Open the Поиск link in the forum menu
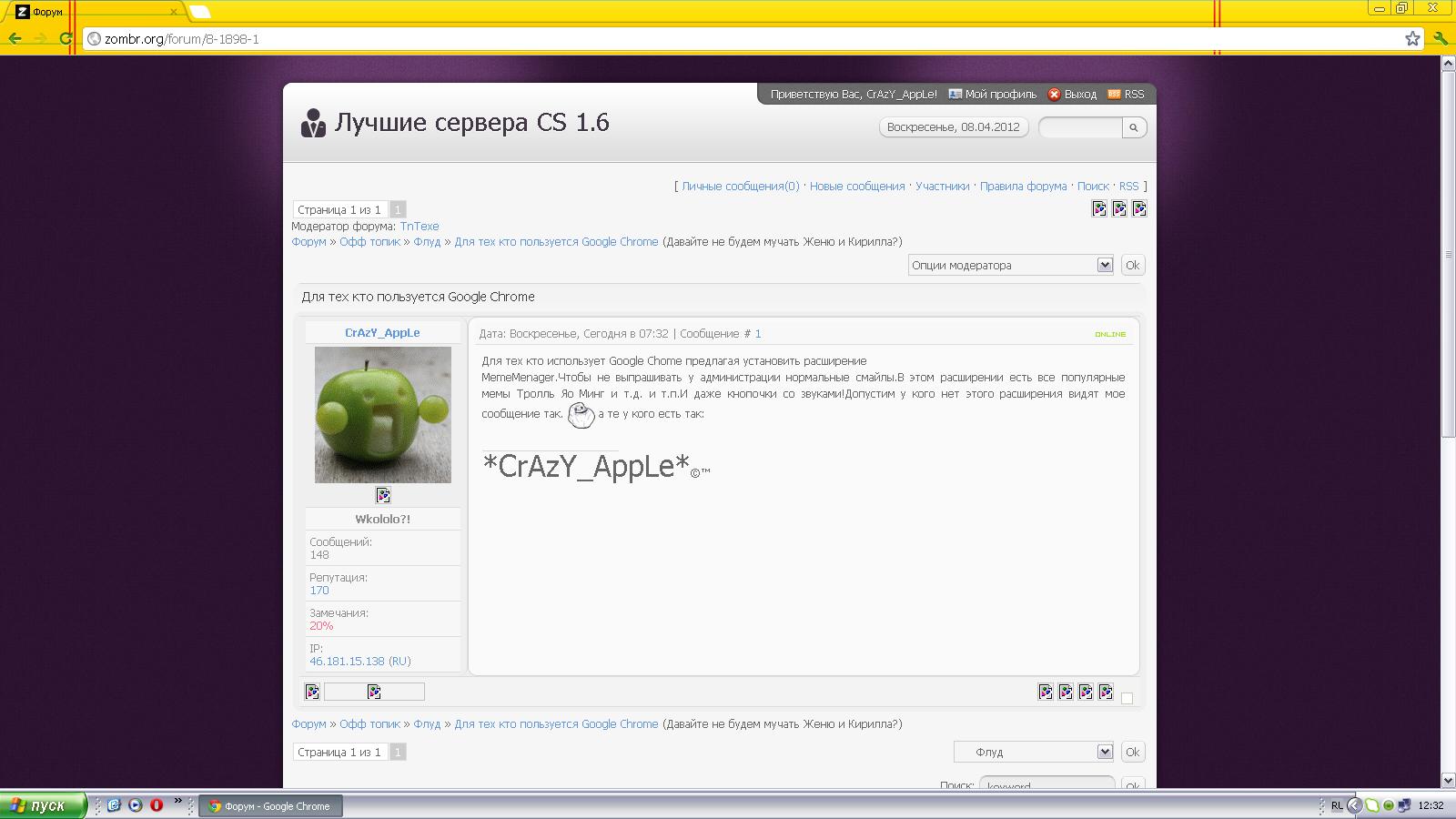Image resolution: width=1456 pixels, height=819 pixels. [1093, 186]
